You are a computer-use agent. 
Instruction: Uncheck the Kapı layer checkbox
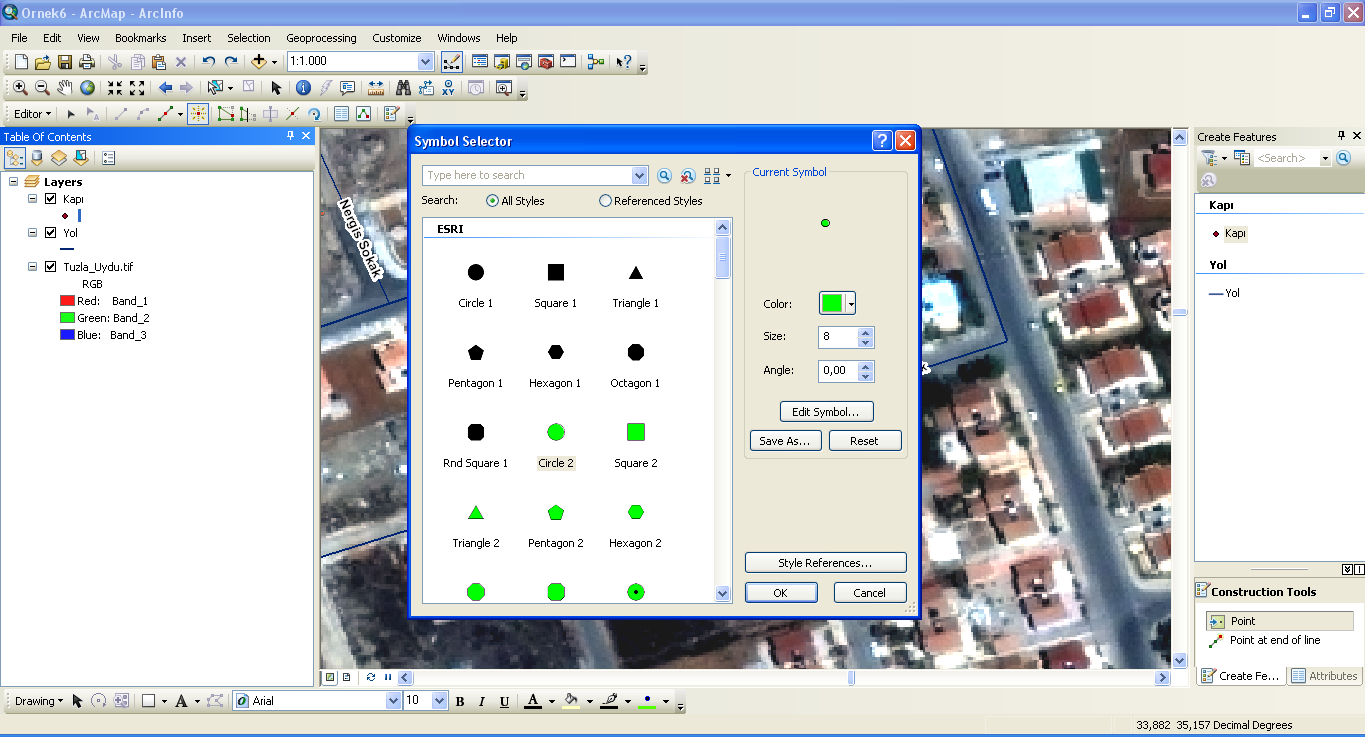[51, 199]
